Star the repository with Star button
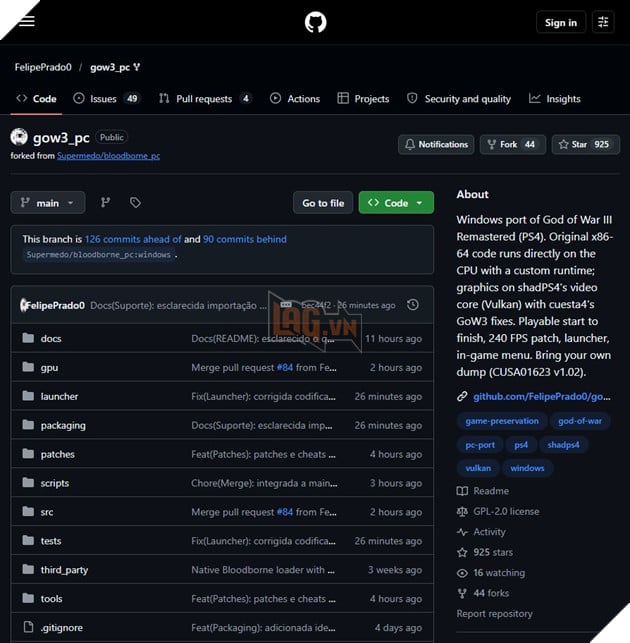This screenshot has width=630, height=643. click(585, 144)
